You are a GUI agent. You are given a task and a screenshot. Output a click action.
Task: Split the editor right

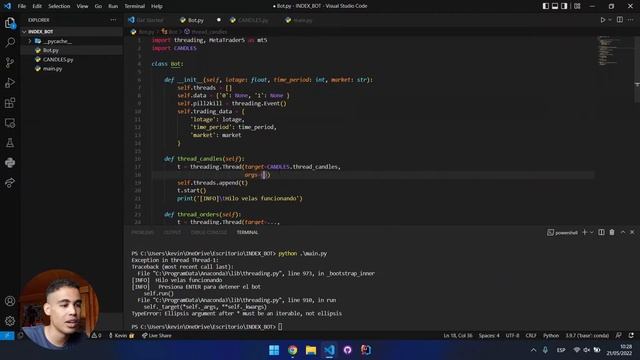pos(620,20)
